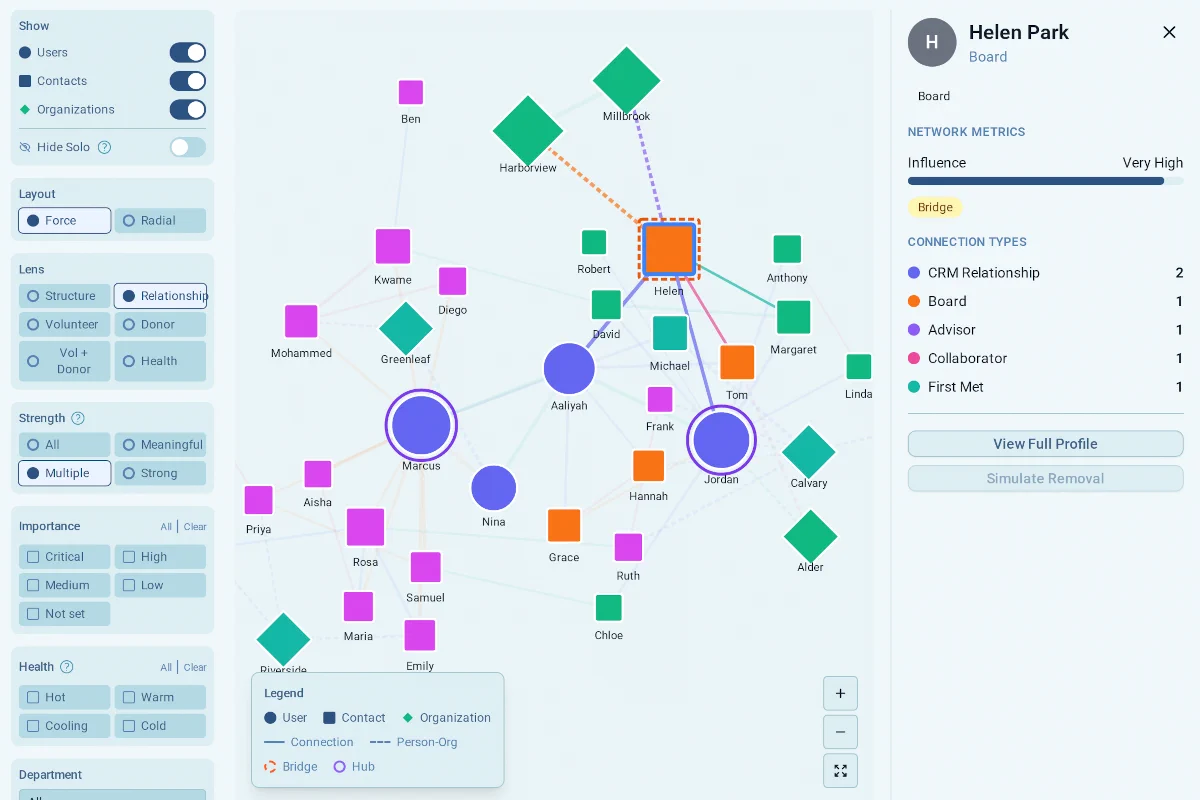Toggle the Users visibility switch
The height and width of the screenshot is (800, 1200).
point(188,52)
